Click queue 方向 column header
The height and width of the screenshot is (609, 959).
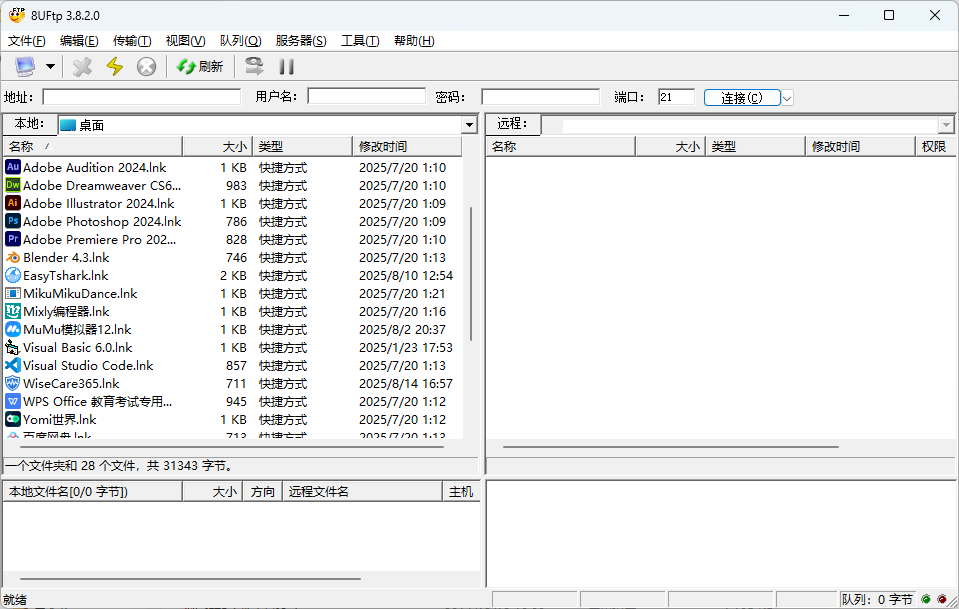click(262, 492)
